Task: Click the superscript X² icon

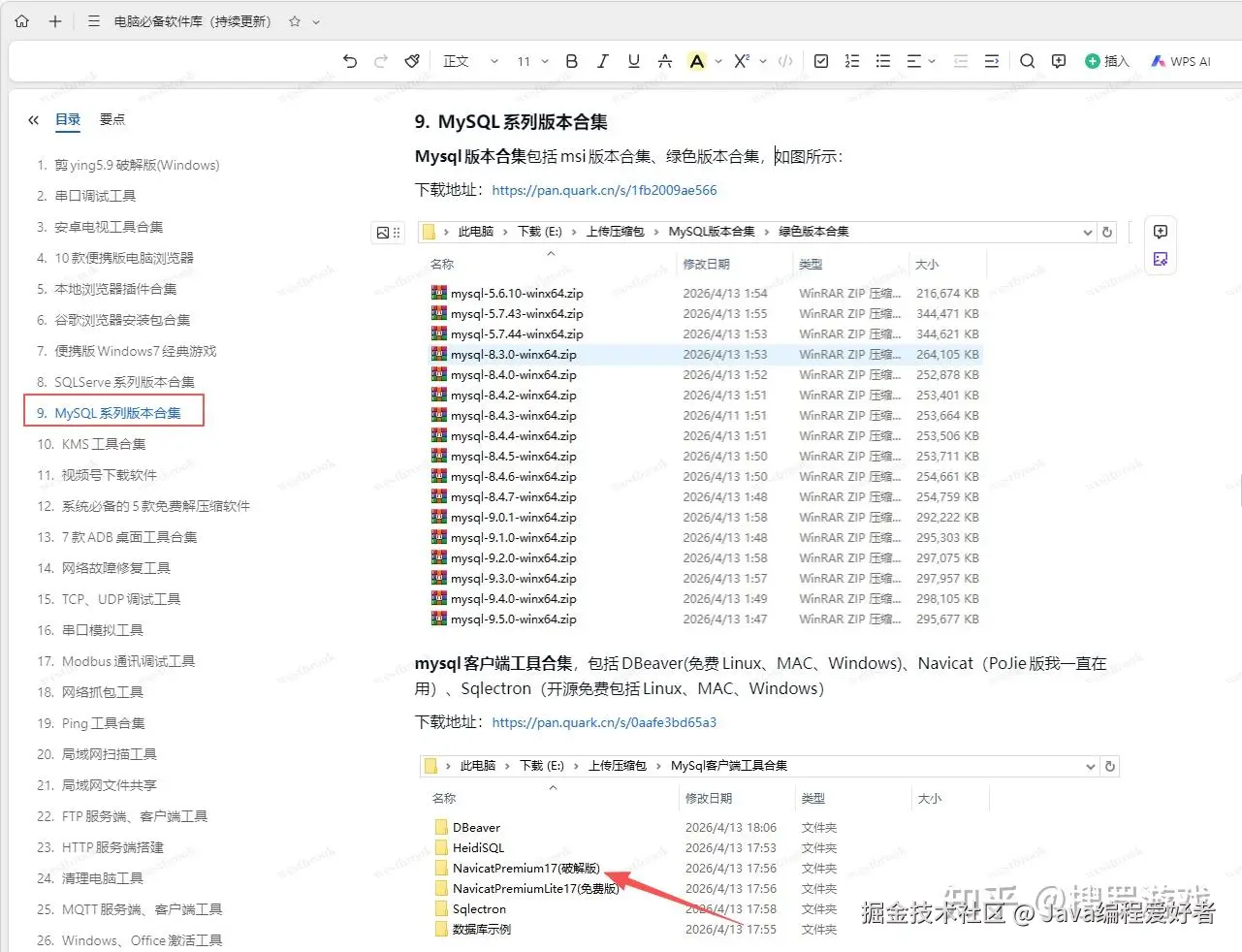Action: [x=742, y=61]
